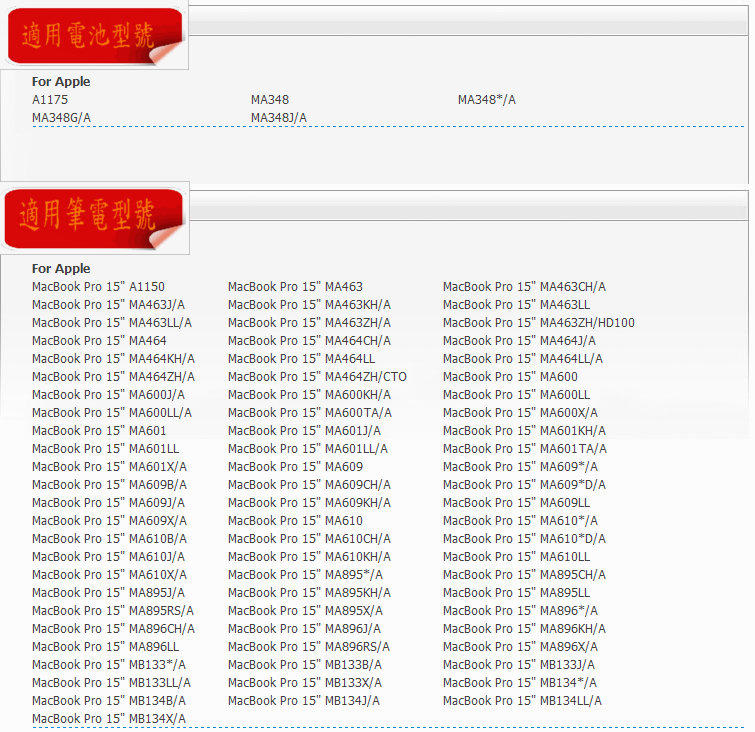The image size is (755, 732).
Task: Click MacBook Pro 15" MA601TA/A
Action: tap(525, 448)
